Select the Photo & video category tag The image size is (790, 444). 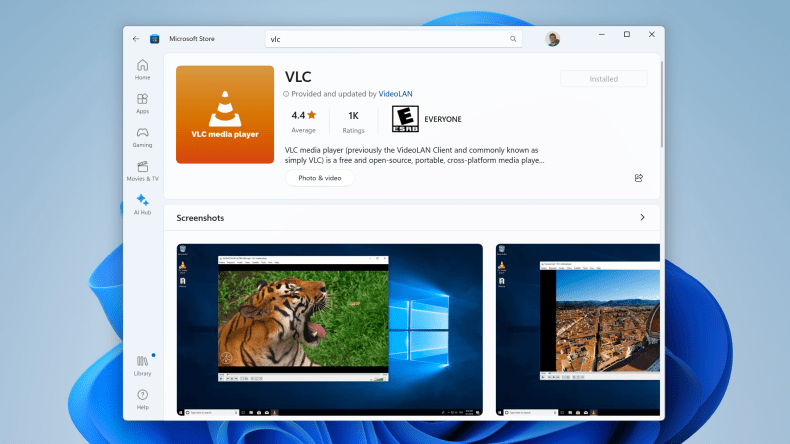click(x=320, y=178)
